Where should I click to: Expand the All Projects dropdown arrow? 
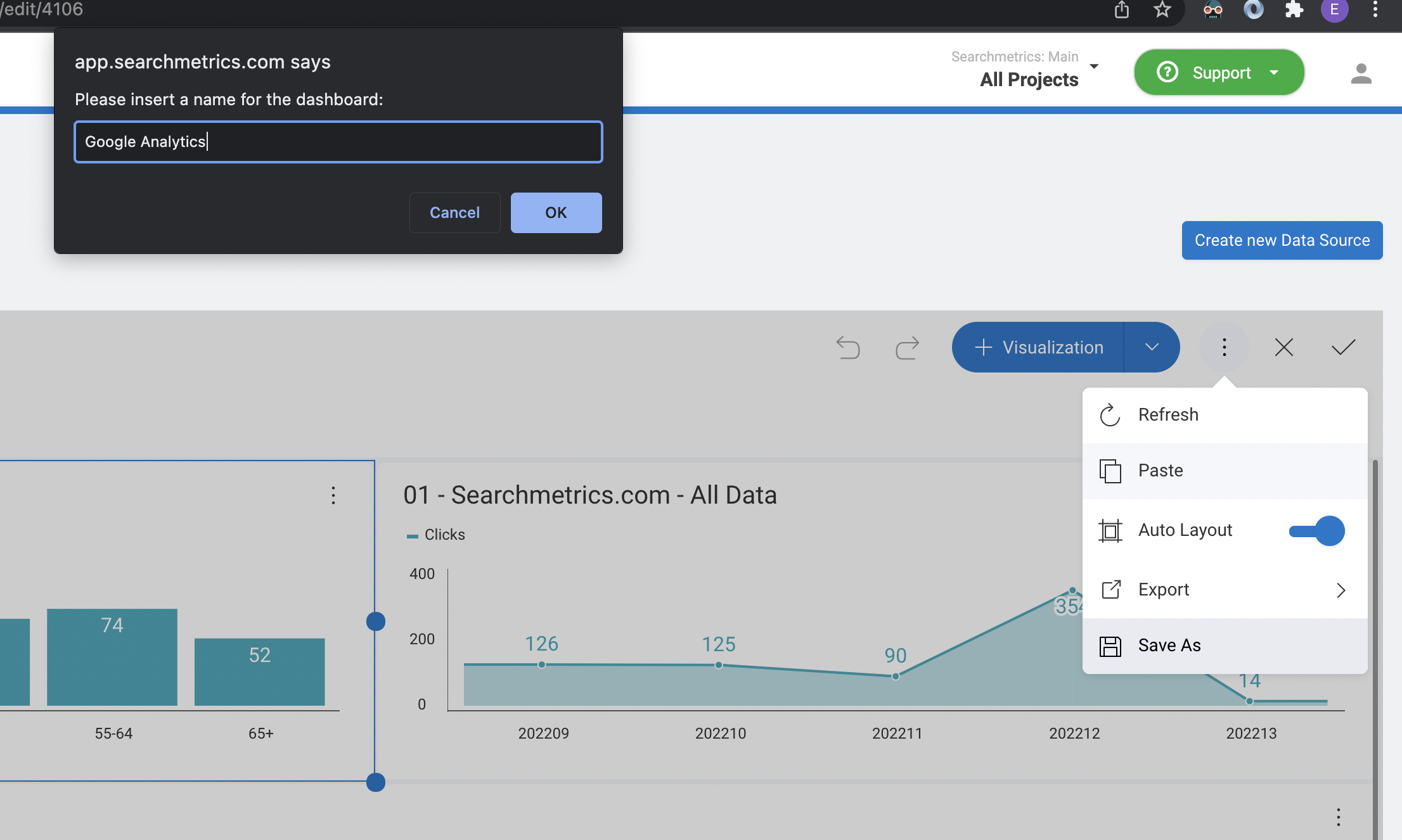pyautogui.click(x=1094, y=67)
